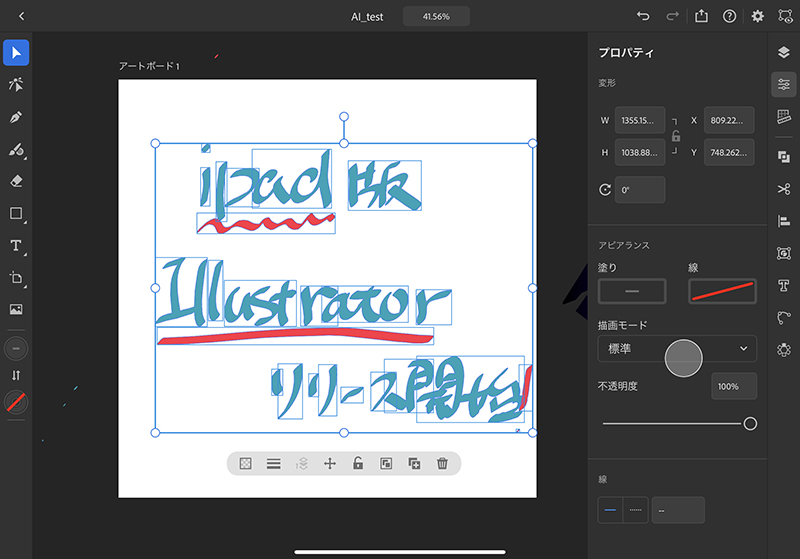
Task: Delete selection with the trash icon
Action: [442, 463]
